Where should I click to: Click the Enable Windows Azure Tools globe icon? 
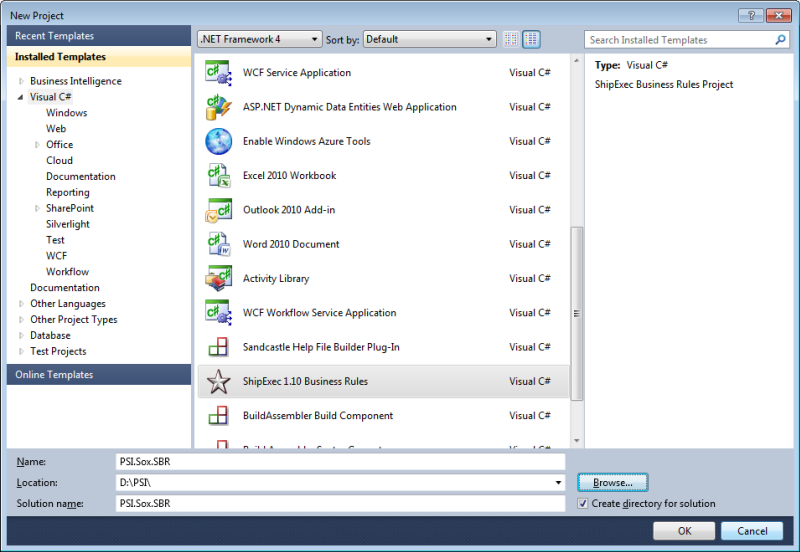(218, 141)
